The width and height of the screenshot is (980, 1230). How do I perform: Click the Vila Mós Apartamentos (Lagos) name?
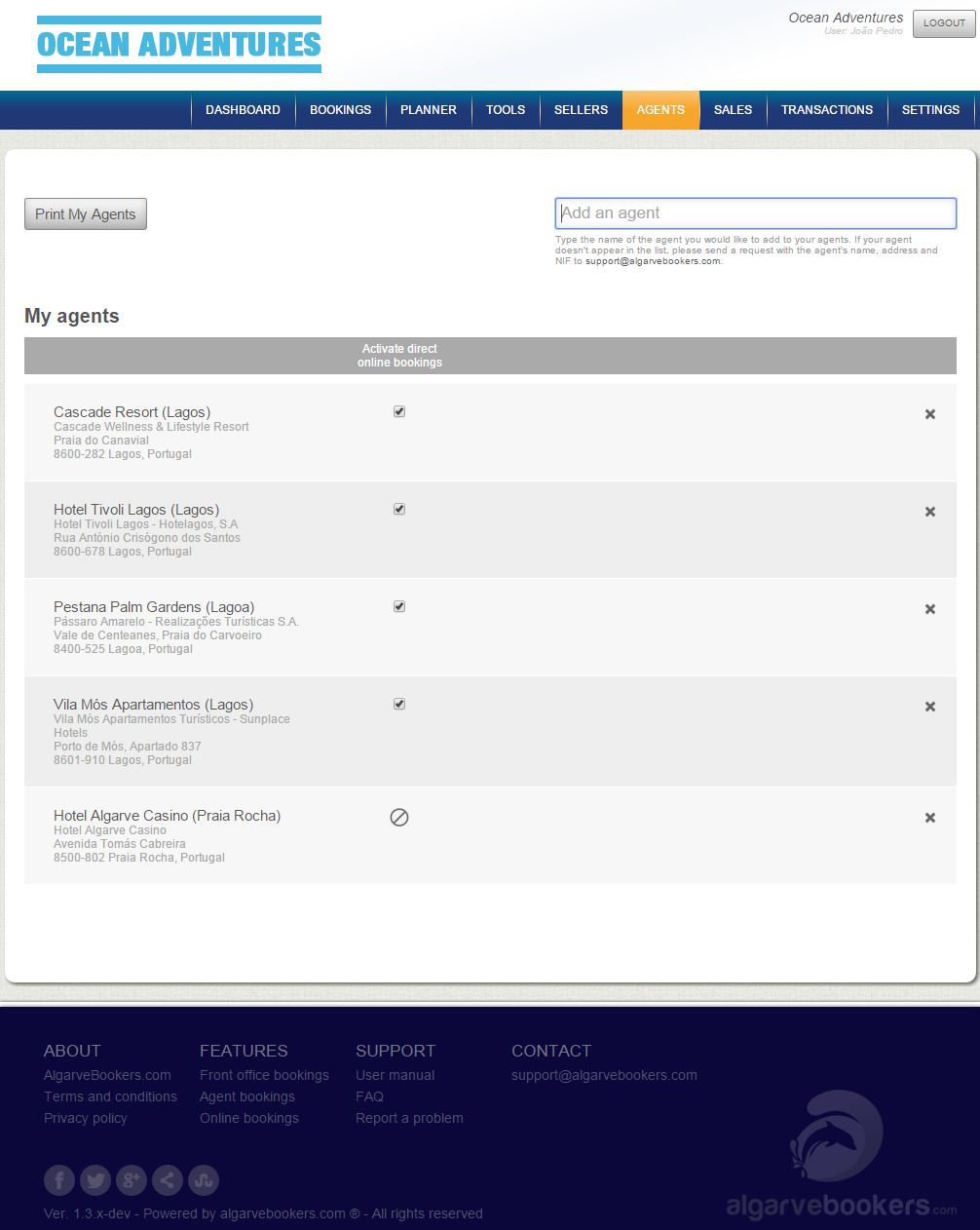coord(153,705)
